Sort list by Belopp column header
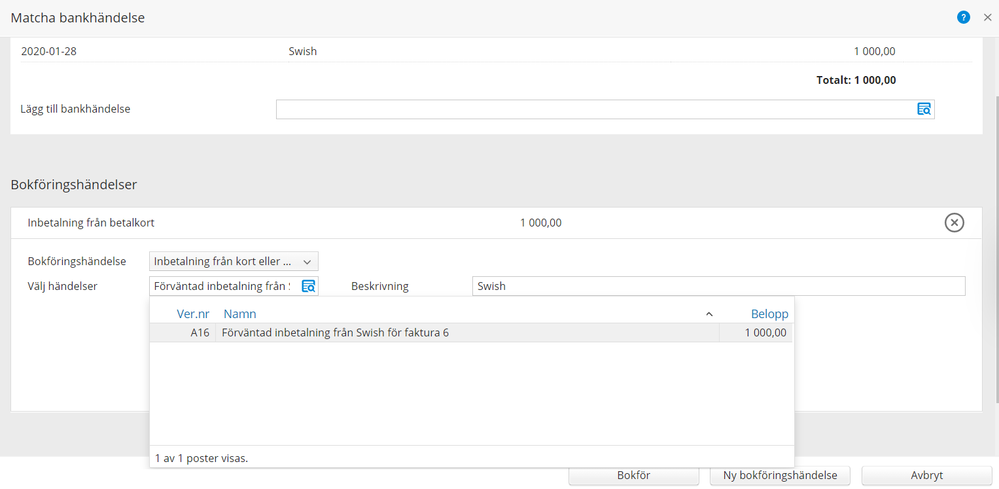The image size is (999, 489). (769, 314)
